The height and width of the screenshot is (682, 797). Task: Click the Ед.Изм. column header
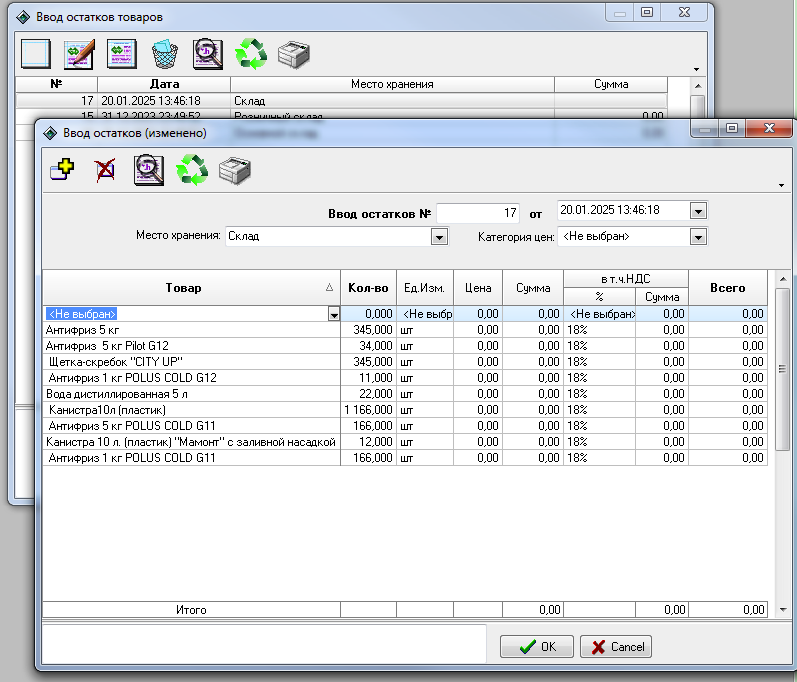(424, 288)
